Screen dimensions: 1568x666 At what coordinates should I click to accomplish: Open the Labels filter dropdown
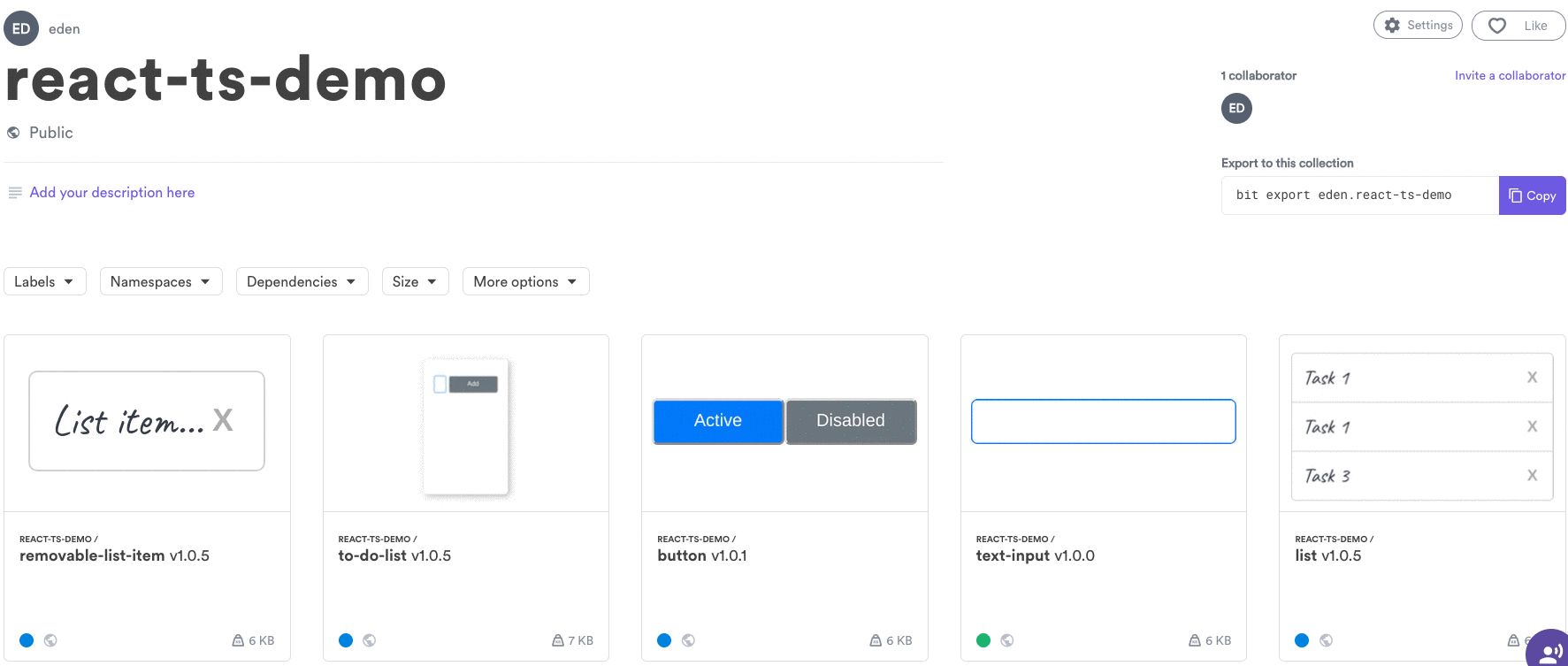[x=45, y=281]
